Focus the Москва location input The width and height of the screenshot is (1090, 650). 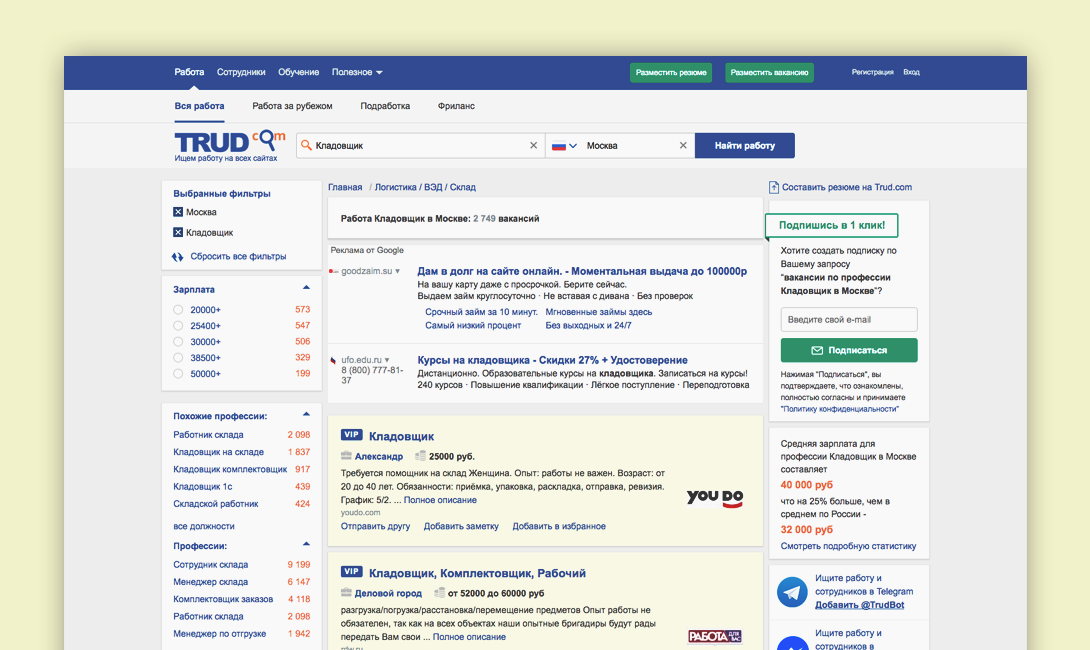click(629, 145)
